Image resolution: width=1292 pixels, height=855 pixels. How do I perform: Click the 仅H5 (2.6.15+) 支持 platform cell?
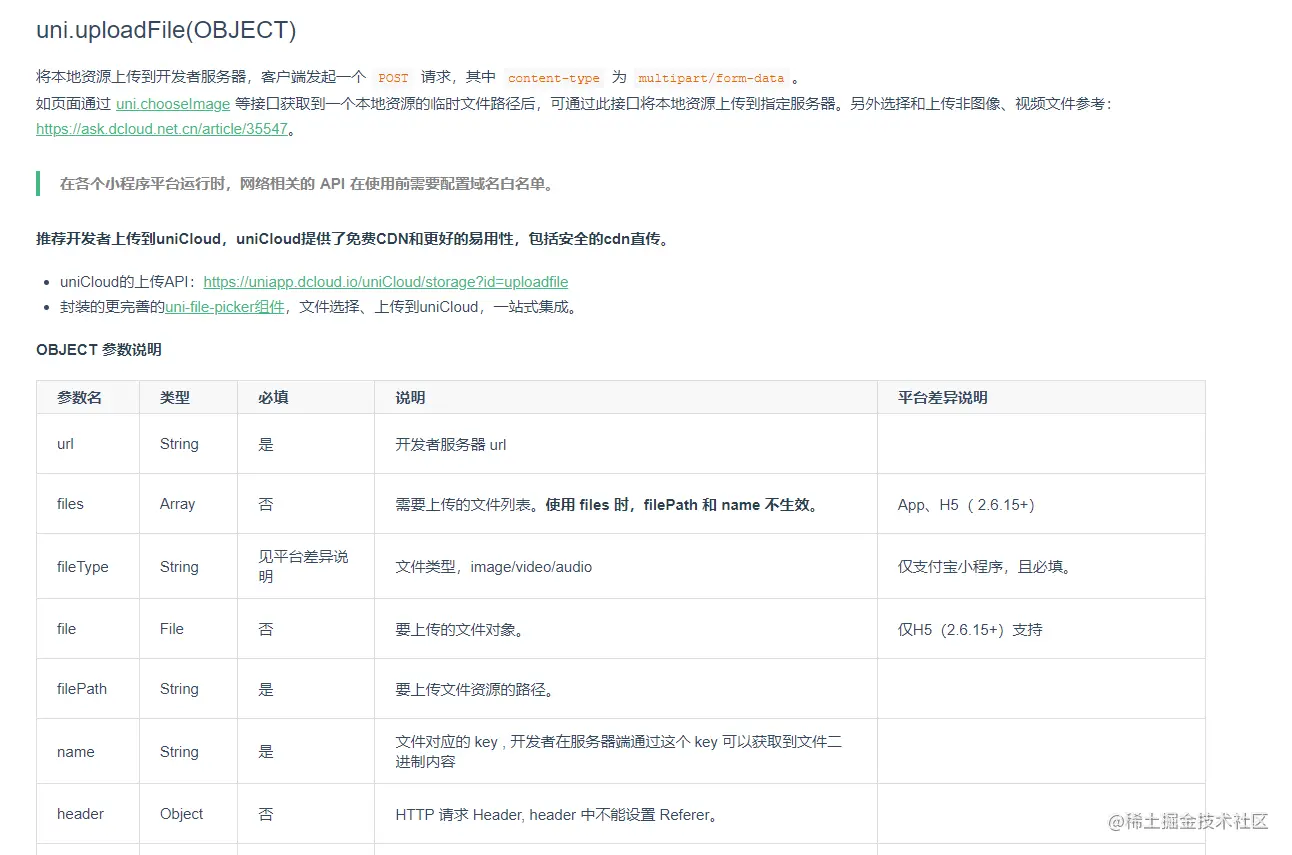click(1041, 629)
